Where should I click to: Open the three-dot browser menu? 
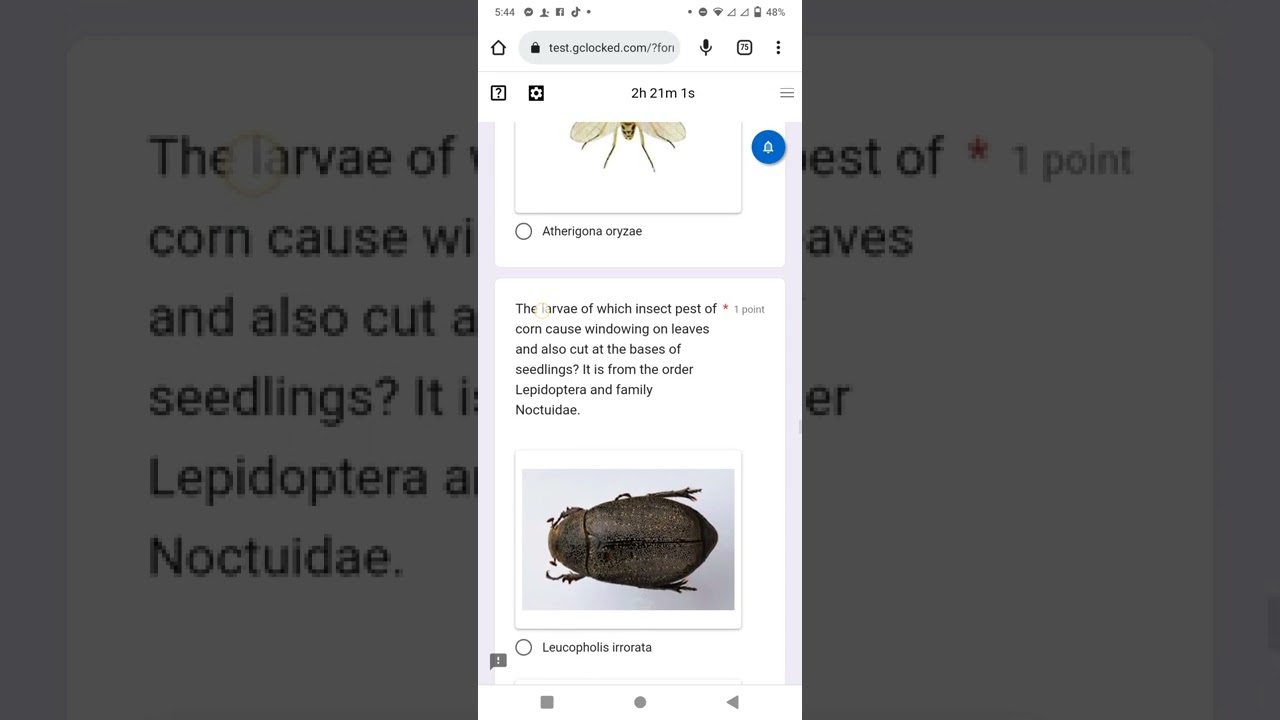click(x=778, y=47)
